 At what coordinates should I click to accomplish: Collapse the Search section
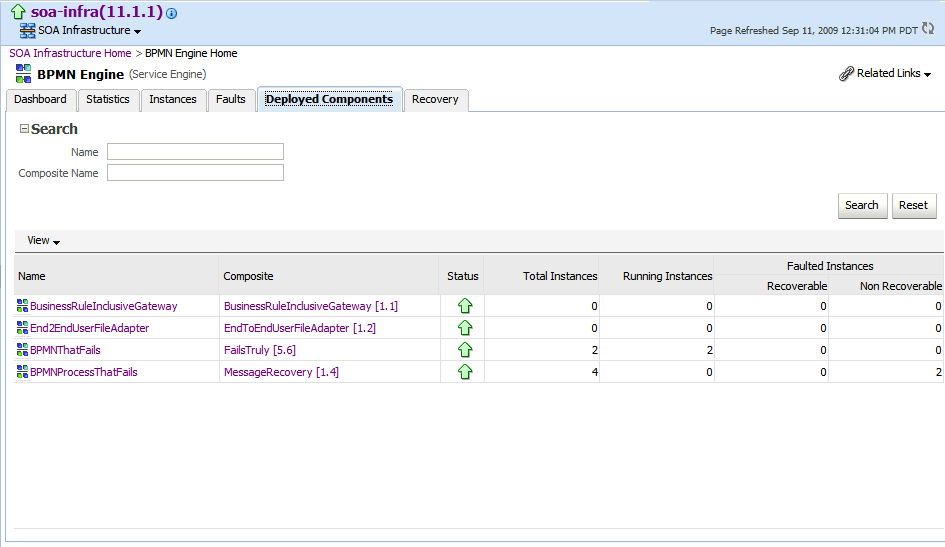(x=24, y=128)
